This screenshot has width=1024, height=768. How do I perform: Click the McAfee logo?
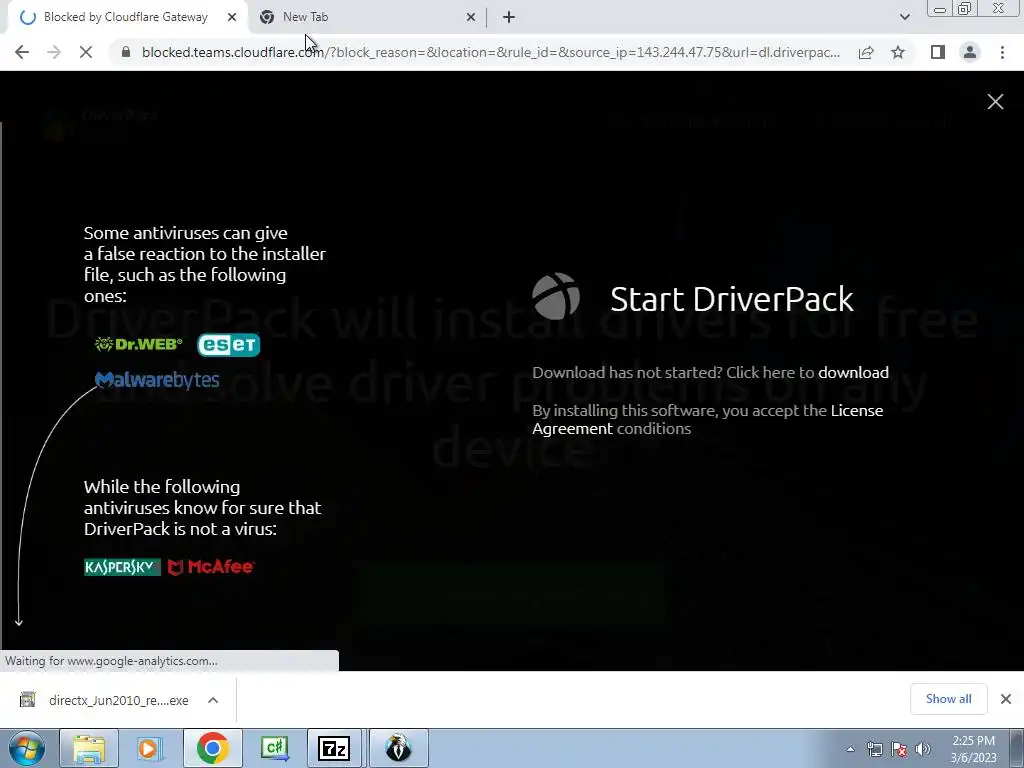(211, 567)
